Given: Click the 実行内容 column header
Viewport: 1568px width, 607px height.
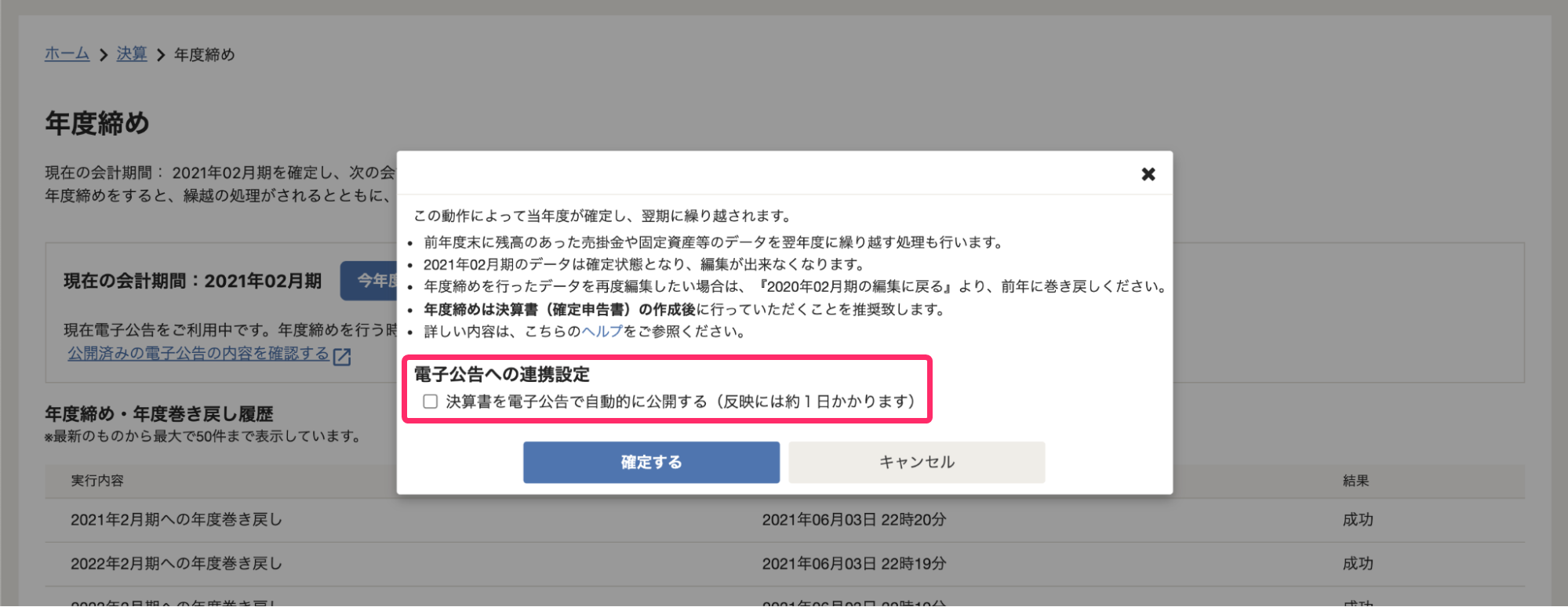Looking at the screenshot, I should click(x=97, y=481).
